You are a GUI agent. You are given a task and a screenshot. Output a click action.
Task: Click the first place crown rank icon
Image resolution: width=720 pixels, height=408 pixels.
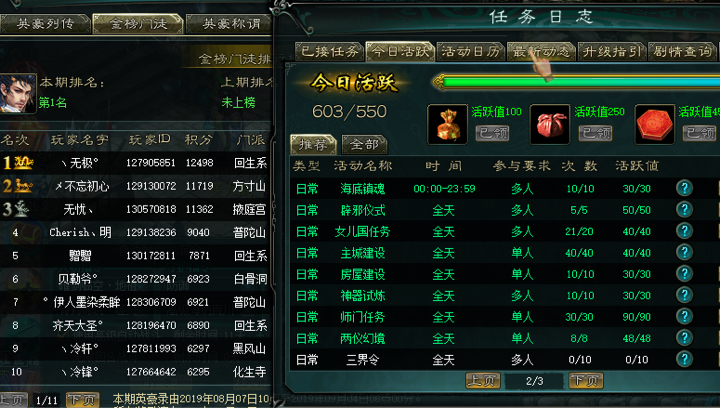click(x=18, y=162)
